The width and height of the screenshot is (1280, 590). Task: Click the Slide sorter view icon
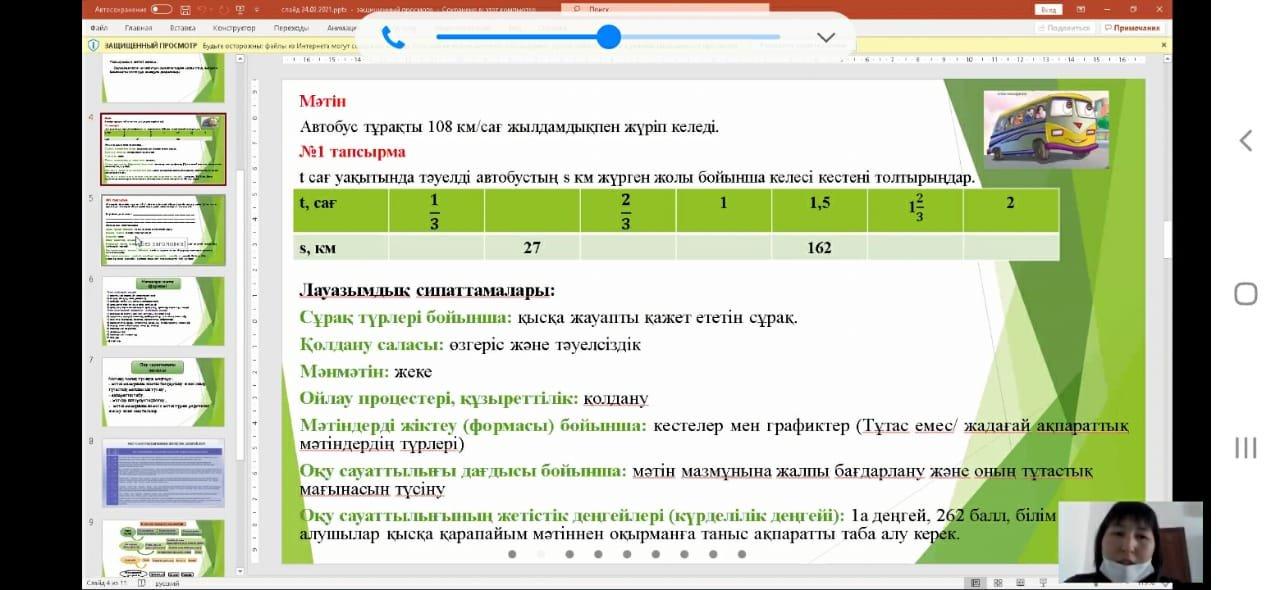[x=998, y=582]
